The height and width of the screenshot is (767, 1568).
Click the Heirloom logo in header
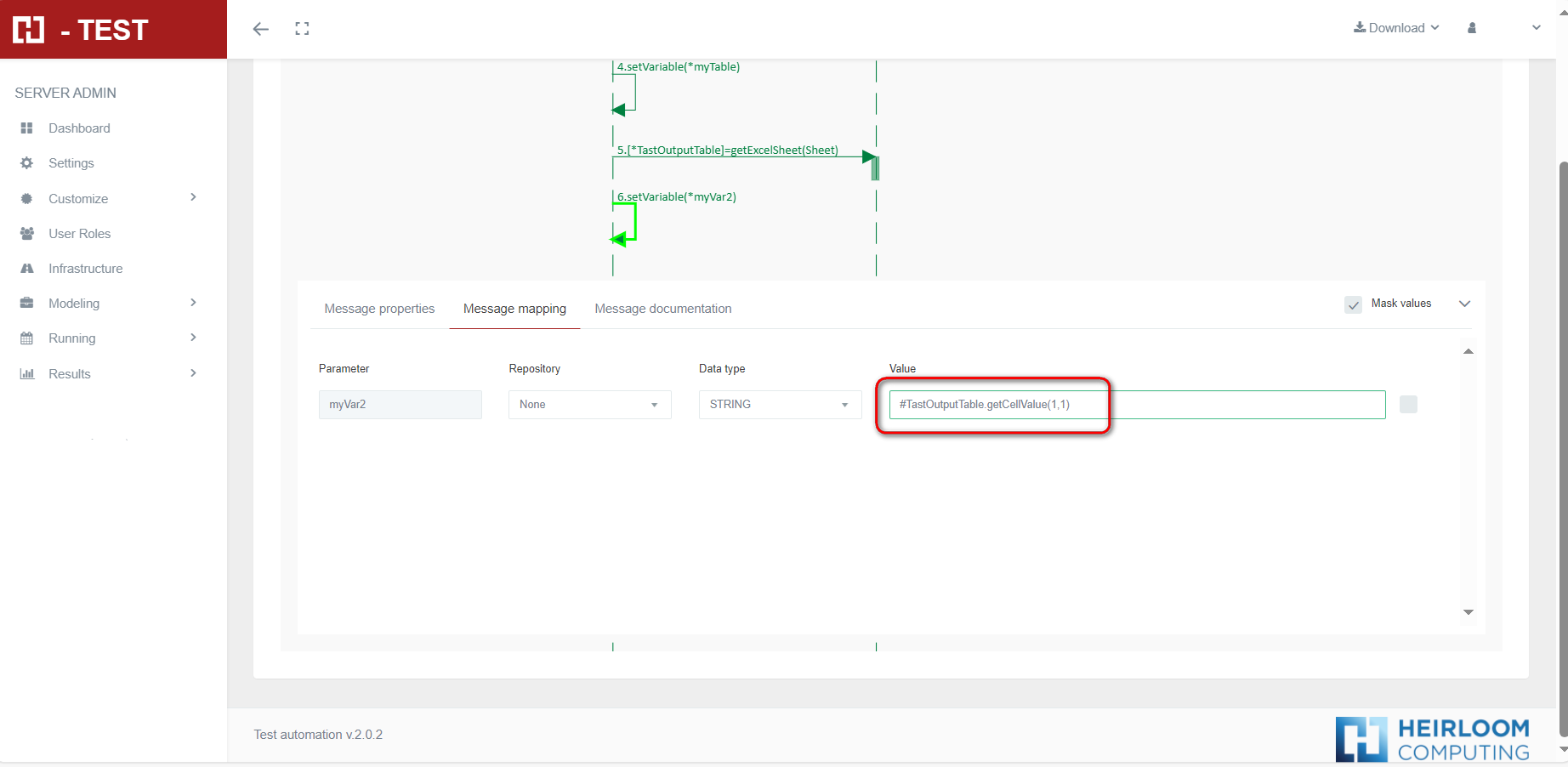pos(29,30)
